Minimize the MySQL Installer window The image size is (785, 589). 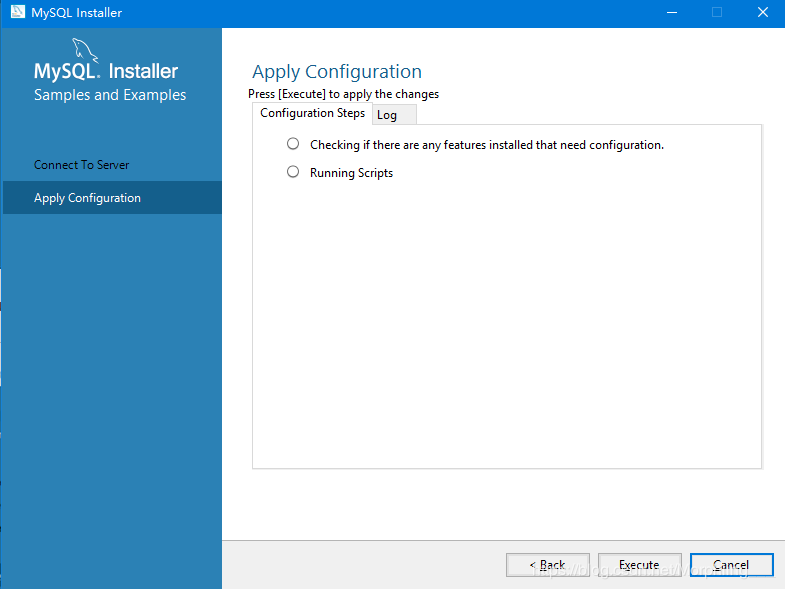[670, 13]
